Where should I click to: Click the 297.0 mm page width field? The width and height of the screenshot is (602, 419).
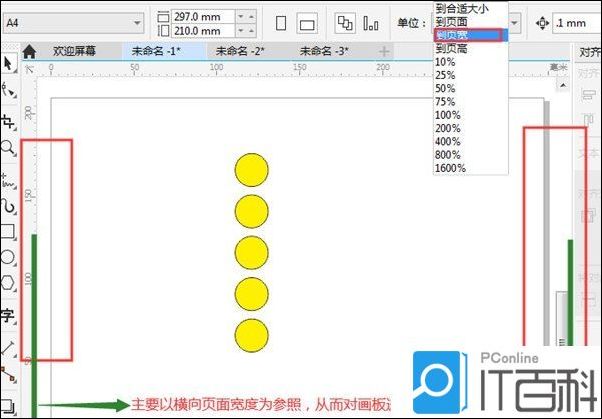coord(203,17)
